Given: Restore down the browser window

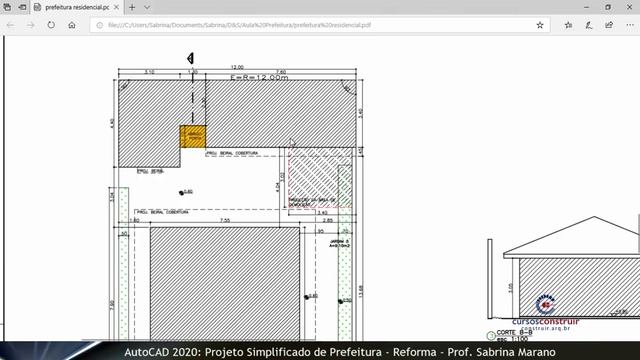Looking at the screenshot, I should pyautogui.click(x=608, y=7).
